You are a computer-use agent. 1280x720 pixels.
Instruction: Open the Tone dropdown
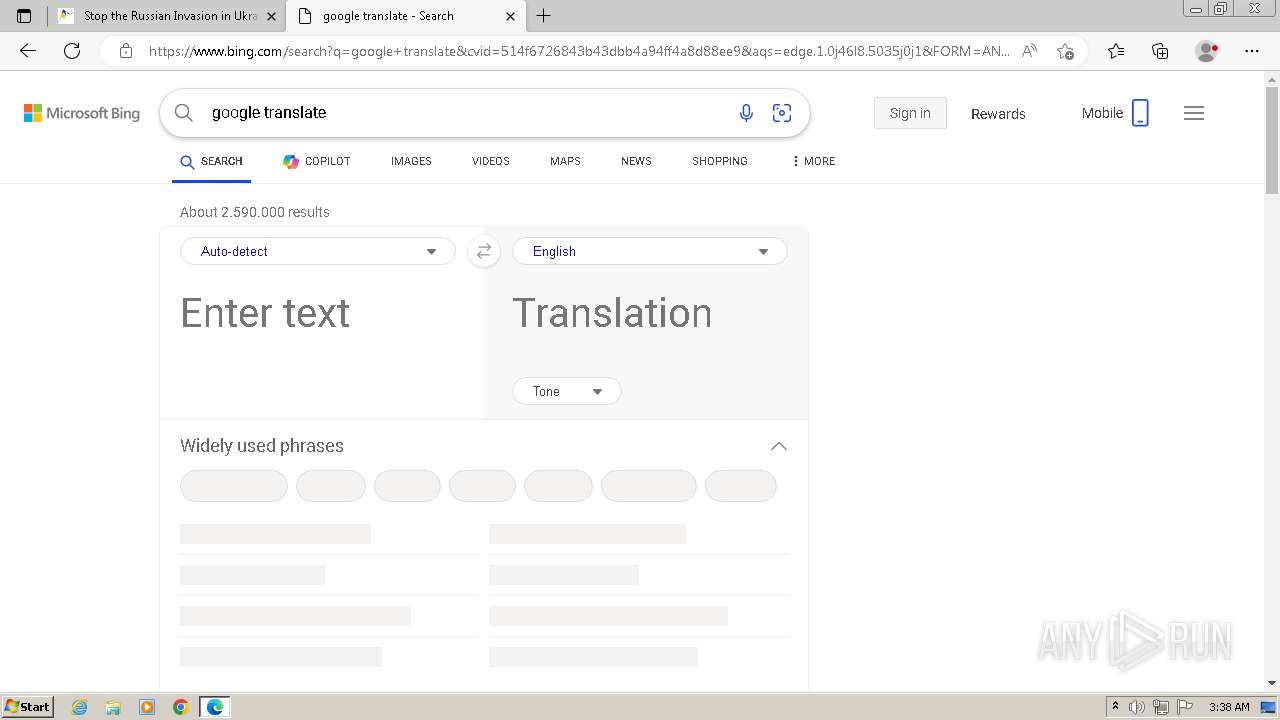[x=567, y=391]
